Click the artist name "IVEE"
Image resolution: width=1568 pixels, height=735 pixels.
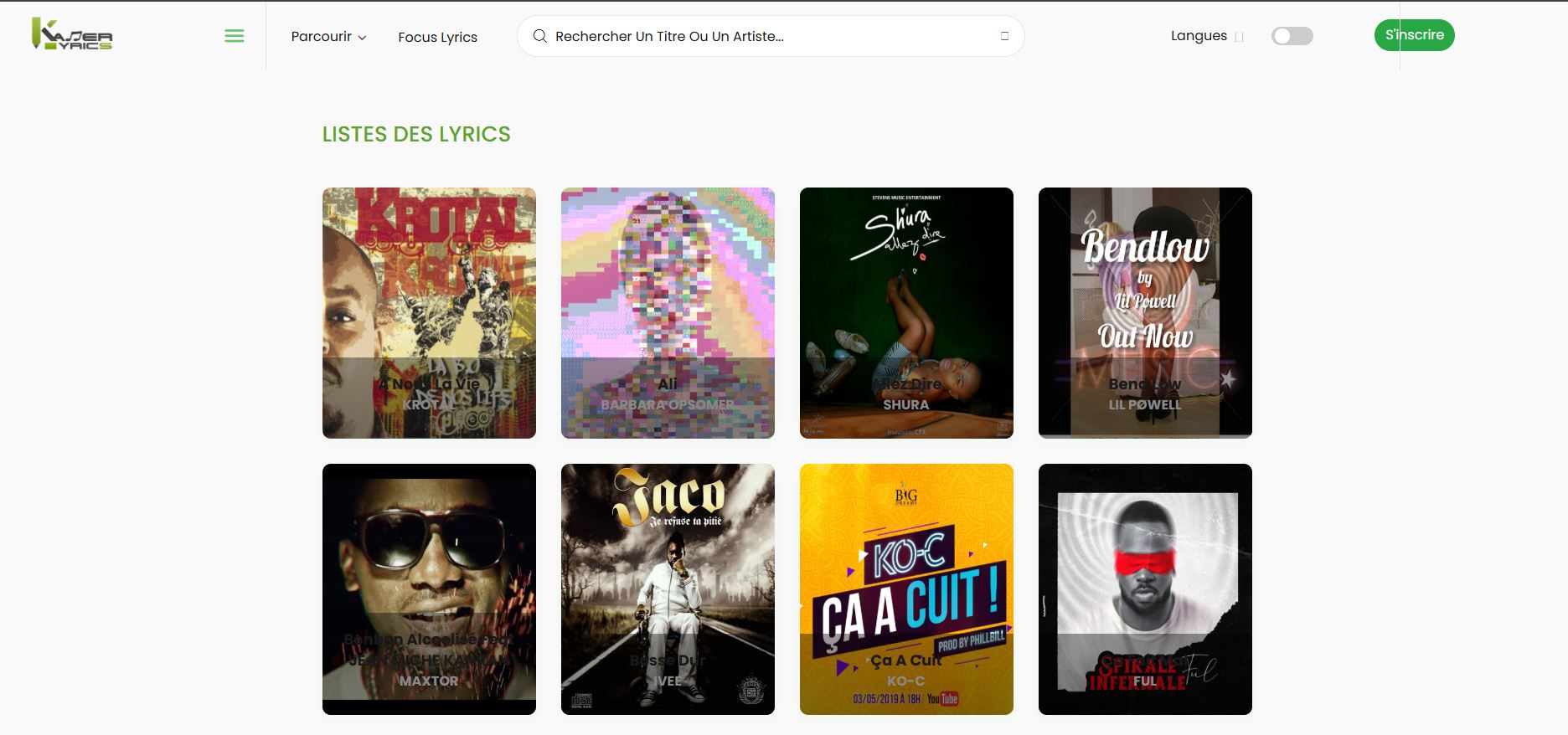click(668, 681)
